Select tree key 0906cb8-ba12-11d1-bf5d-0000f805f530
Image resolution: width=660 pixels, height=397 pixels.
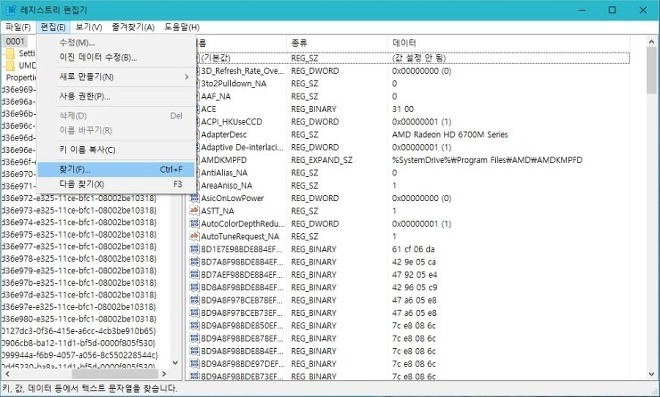79,343
